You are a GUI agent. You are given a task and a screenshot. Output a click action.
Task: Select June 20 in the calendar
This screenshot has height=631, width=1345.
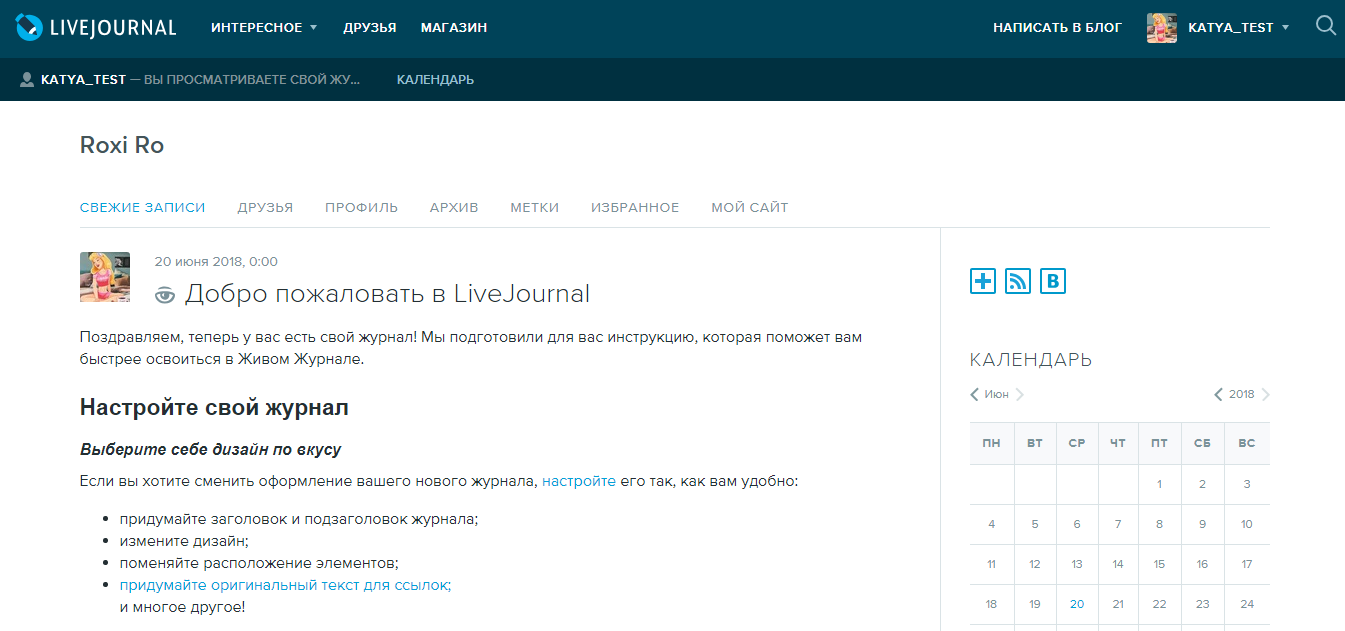coord(1076,603)
